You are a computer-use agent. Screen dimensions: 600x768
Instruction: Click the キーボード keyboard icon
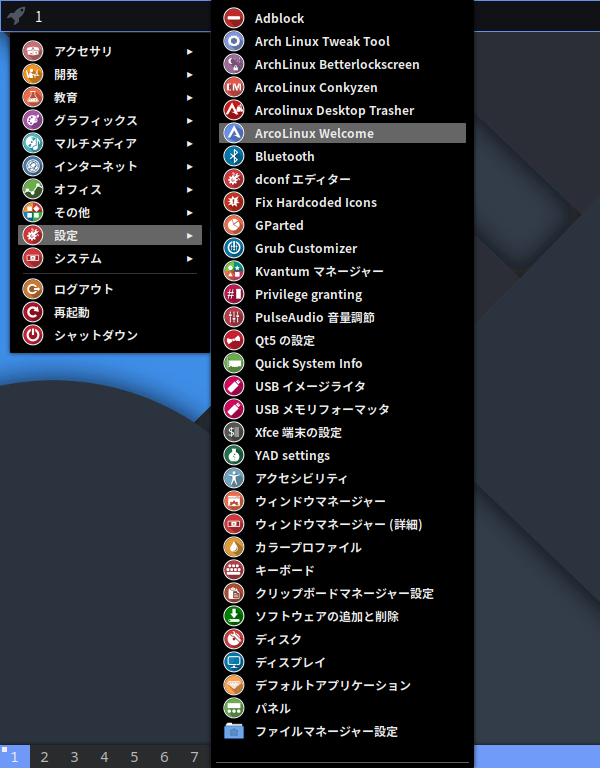click(x=234, y=571)
